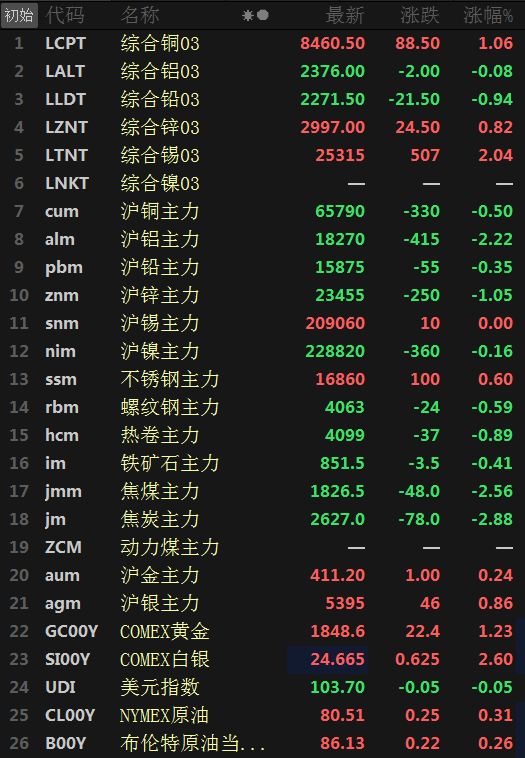Screen dimensions: 525x758
Task: Select 沪铝主力 row name
Action: point(160,240)
